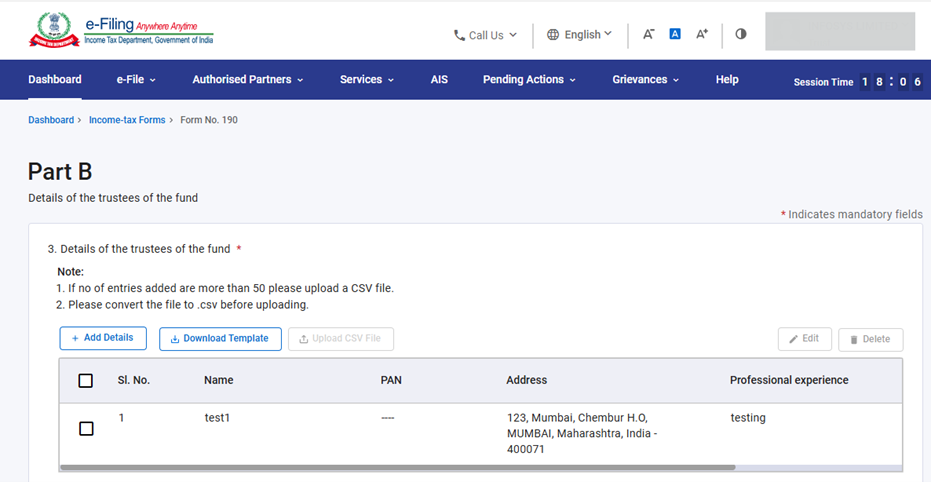Click the Add Details button
Image resolution: width=931 pixels, height=482 pixels.
[103, 338]
